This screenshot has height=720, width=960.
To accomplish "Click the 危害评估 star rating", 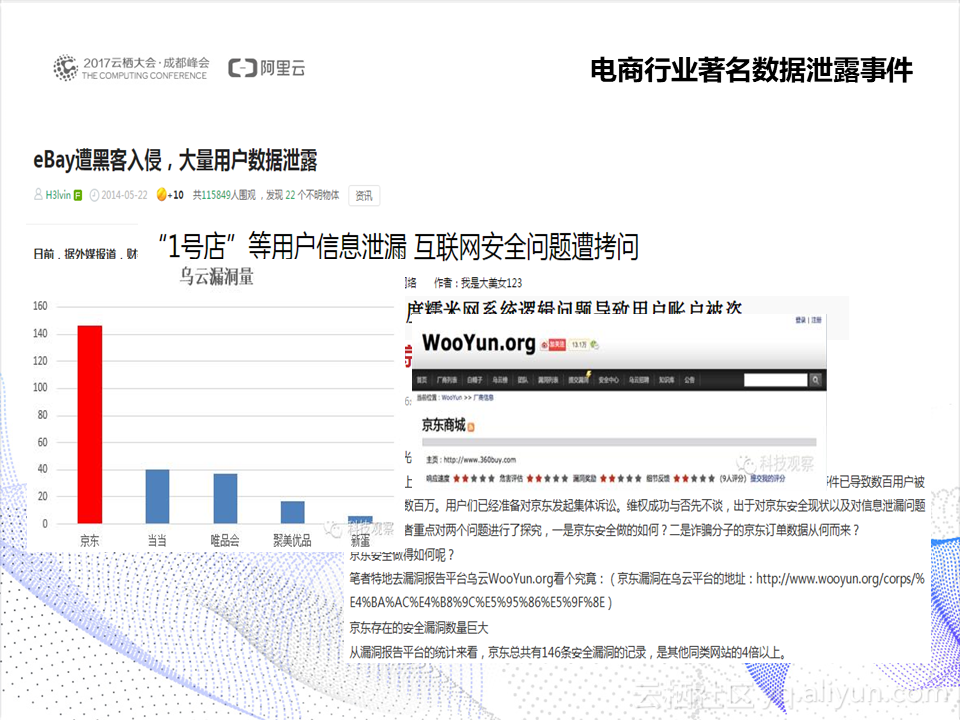I will (x=547, y=479).
